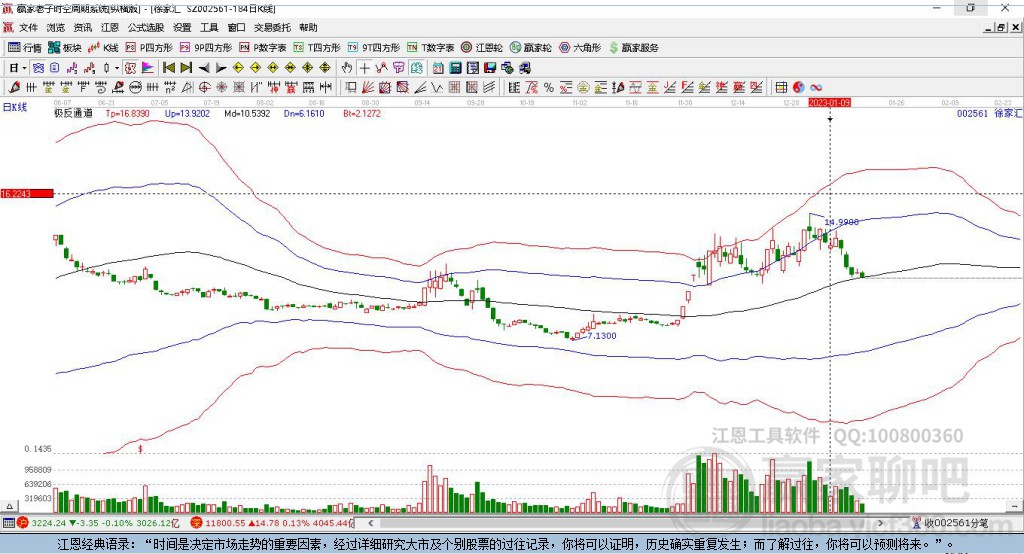Click the yin-yang icon in drawing toolbar

(798, 87)
